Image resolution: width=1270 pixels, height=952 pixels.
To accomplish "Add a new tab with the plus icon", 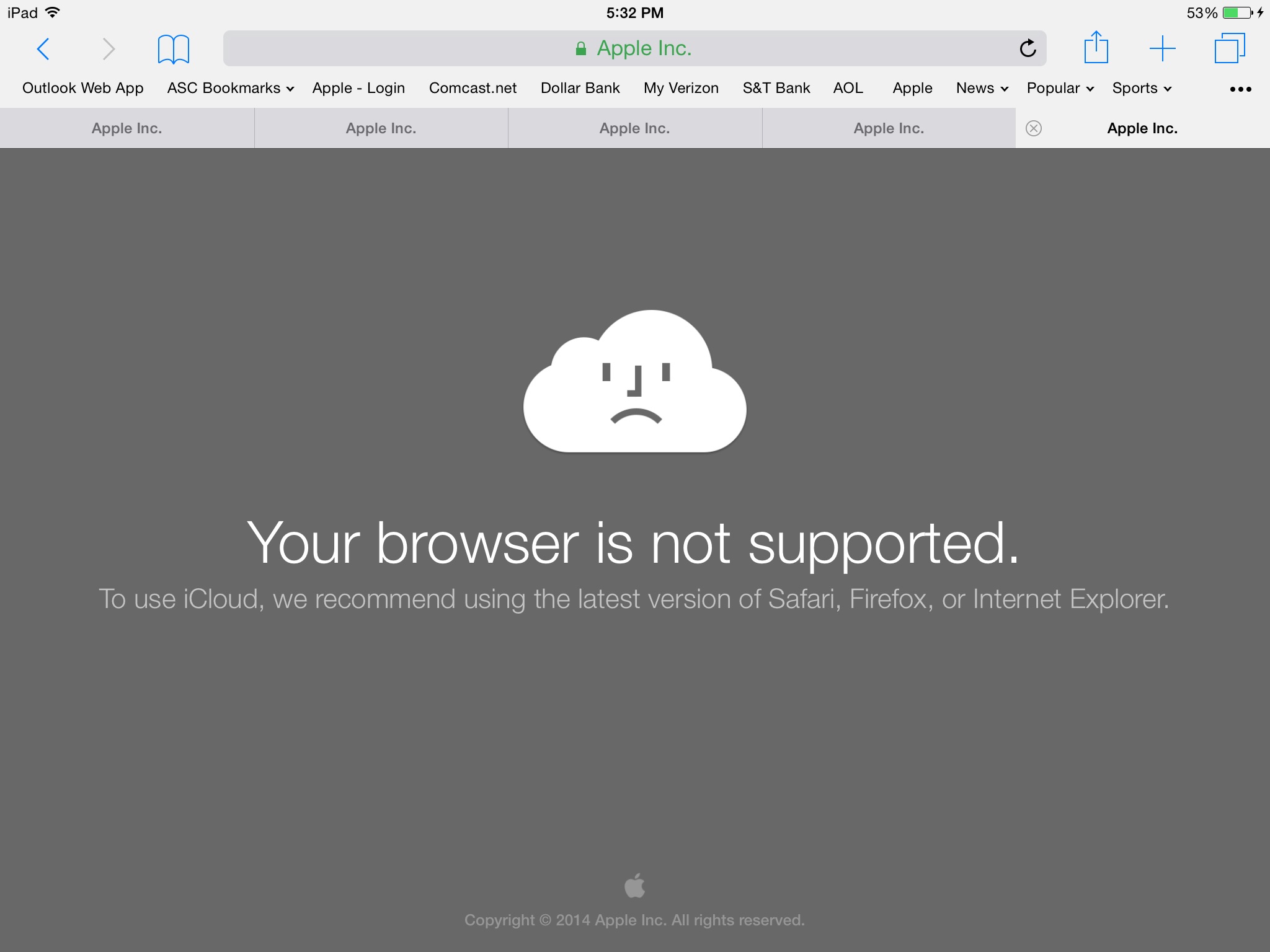I will point(1162,48).
